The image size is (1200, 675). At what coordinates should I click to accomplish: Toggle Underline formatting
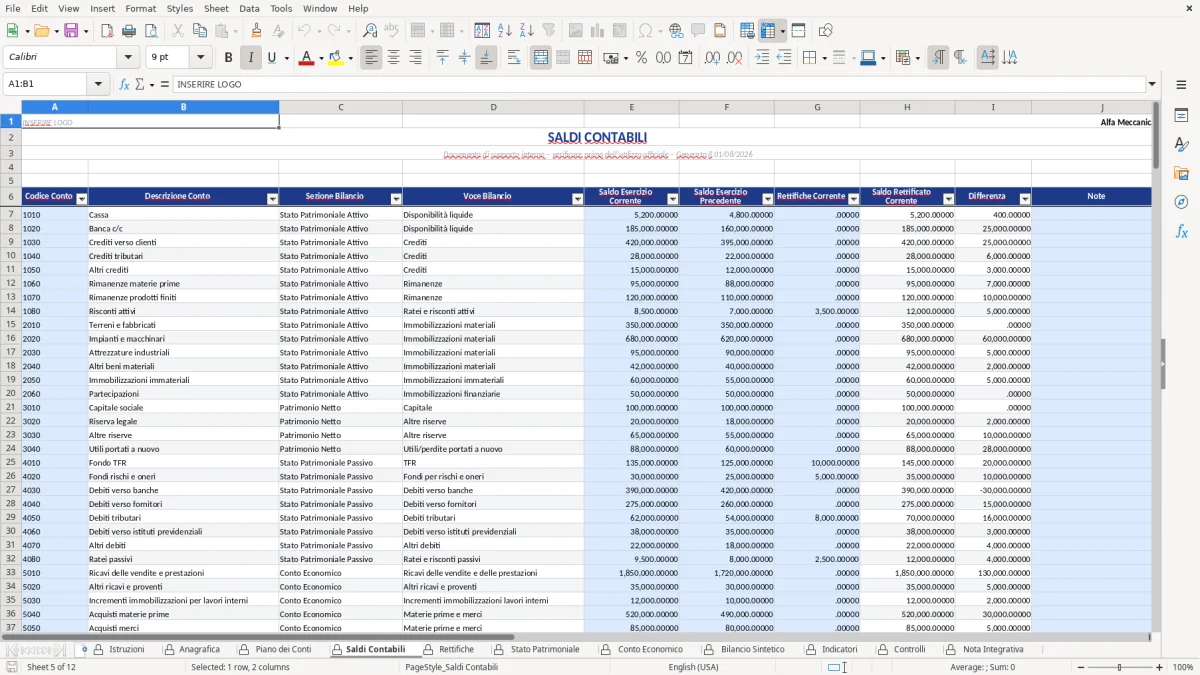pos(272,58)
